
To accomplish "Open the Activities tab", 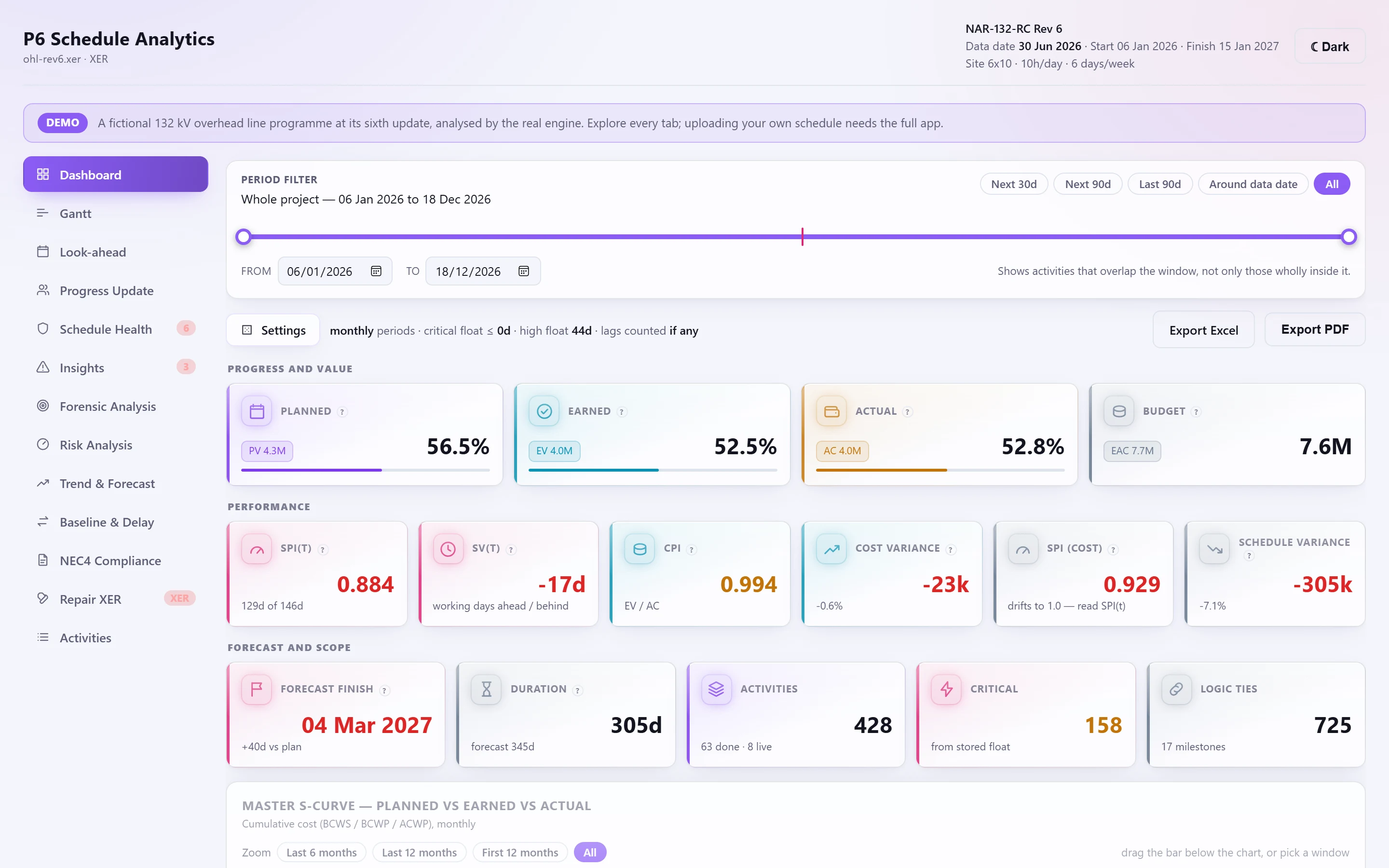I will click(x=115, y=637).
